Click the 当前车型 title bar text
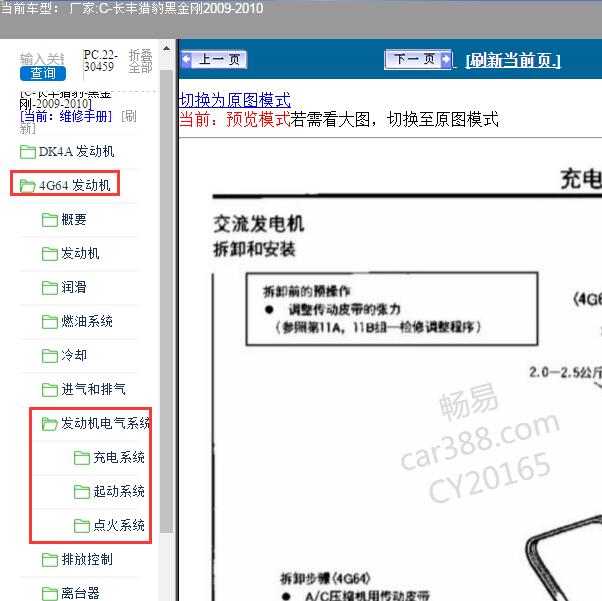The width and height of the screenshot is (602, 601). [x=132, y=8]
